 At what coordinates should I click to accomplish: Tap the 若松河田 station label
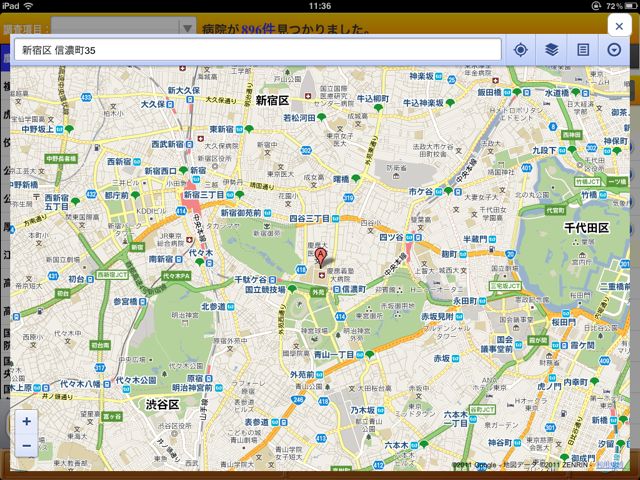point(299,118)
